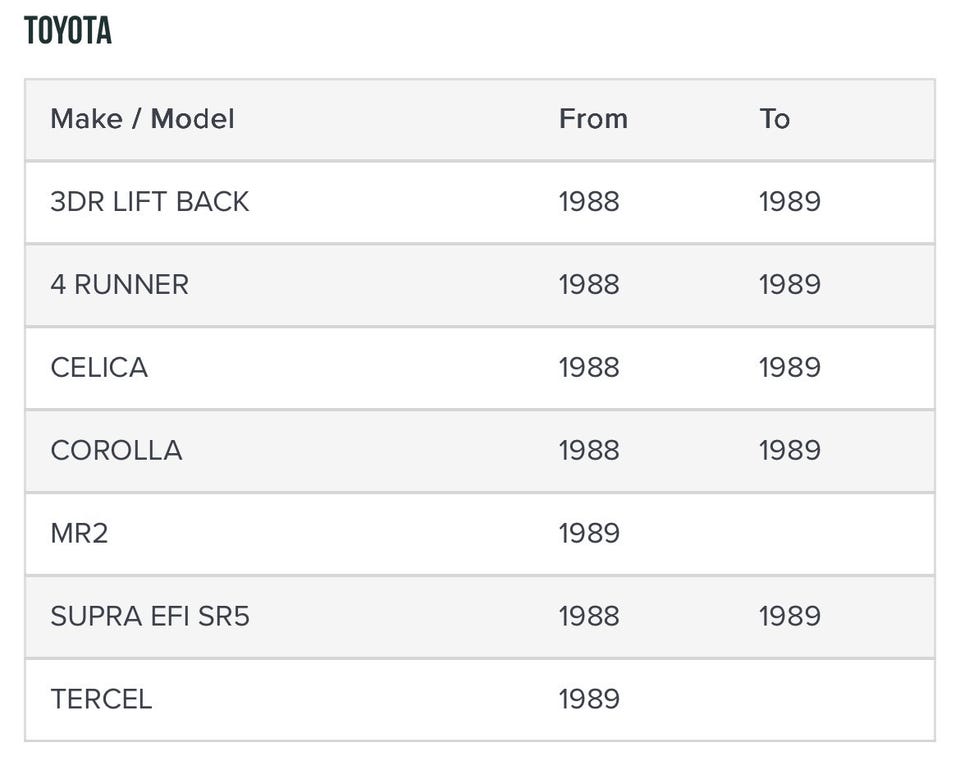Click the To column header
Image resolution: width=960 pixels, height=761 pixels.
(x=774, y=119)
